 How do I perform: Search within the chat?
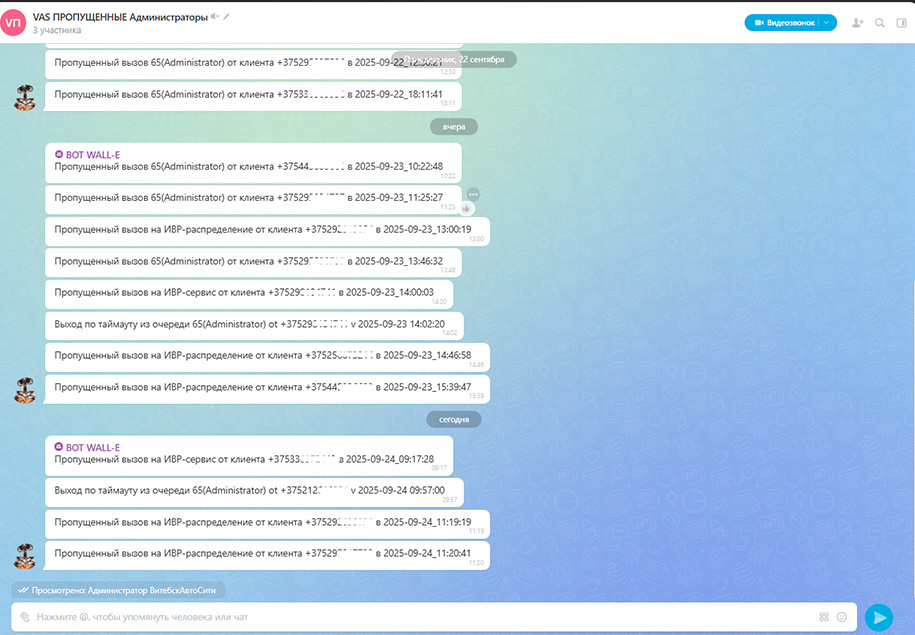click(x=880, y=23)
